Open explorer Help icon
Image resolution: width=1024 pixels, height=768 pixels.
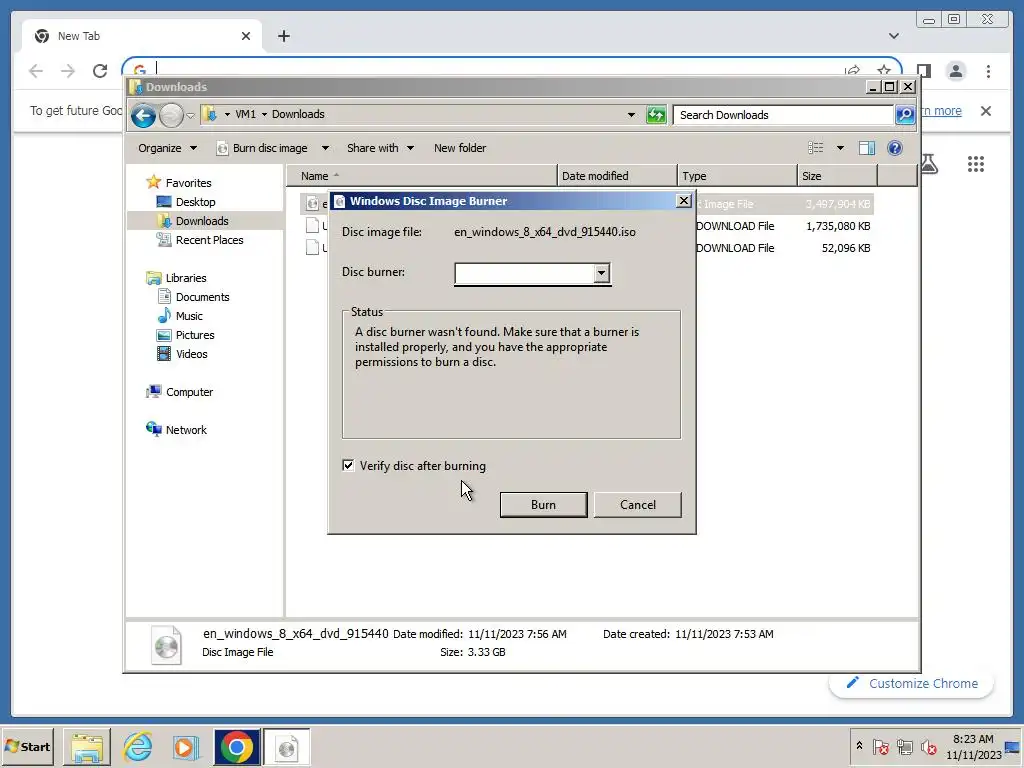(895, 148)
